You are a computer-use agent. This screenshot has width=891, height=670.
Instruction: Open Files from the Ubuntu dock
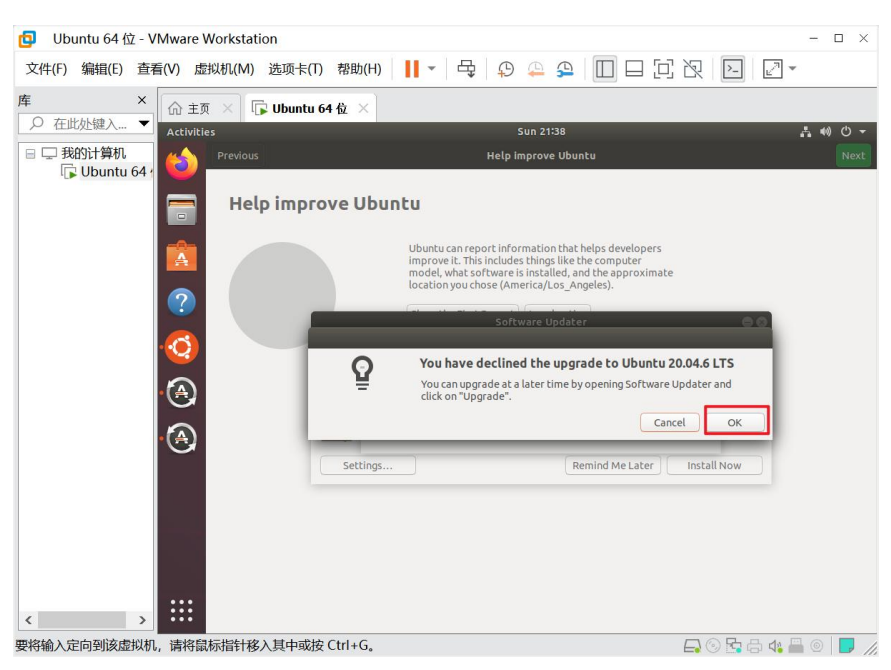pyautogui.click(x=182, y=210)
